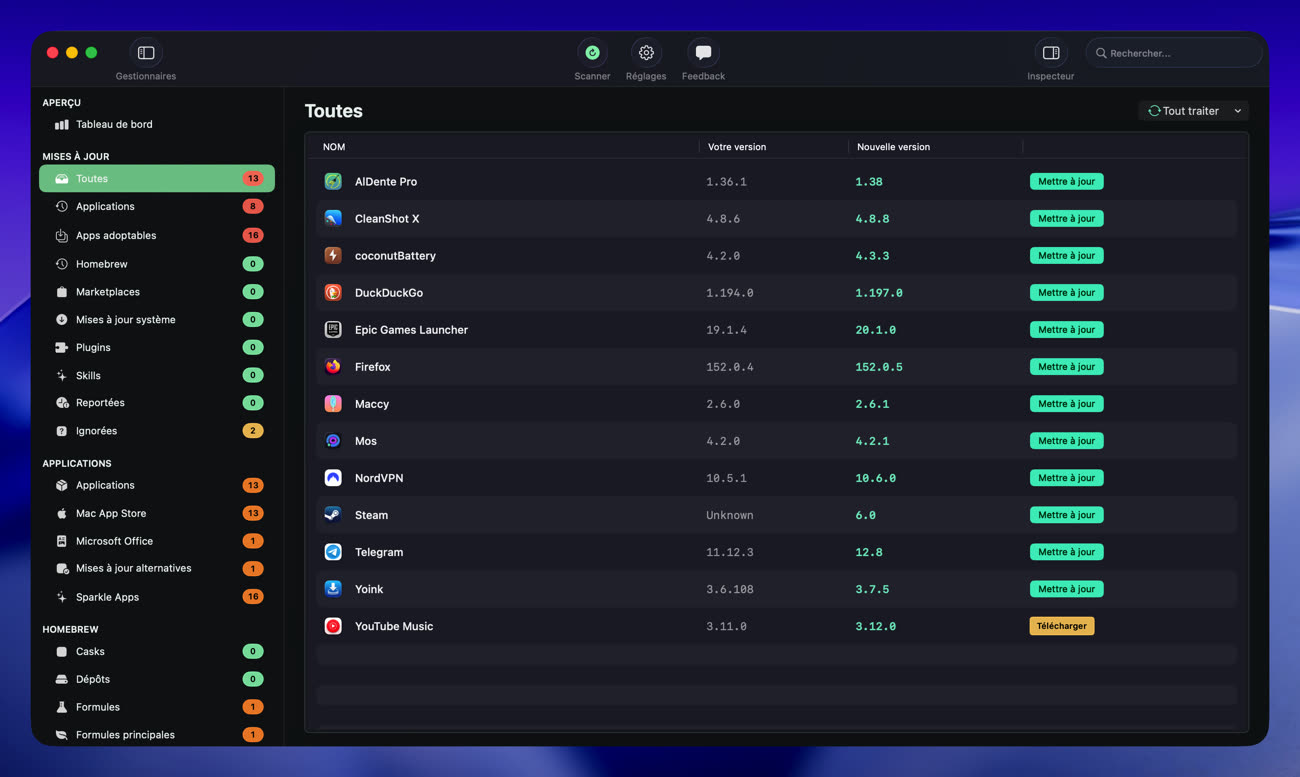Screen dimensions: 1300x777
Task: Open the Casks Homebrew entry
Action: 157,652
